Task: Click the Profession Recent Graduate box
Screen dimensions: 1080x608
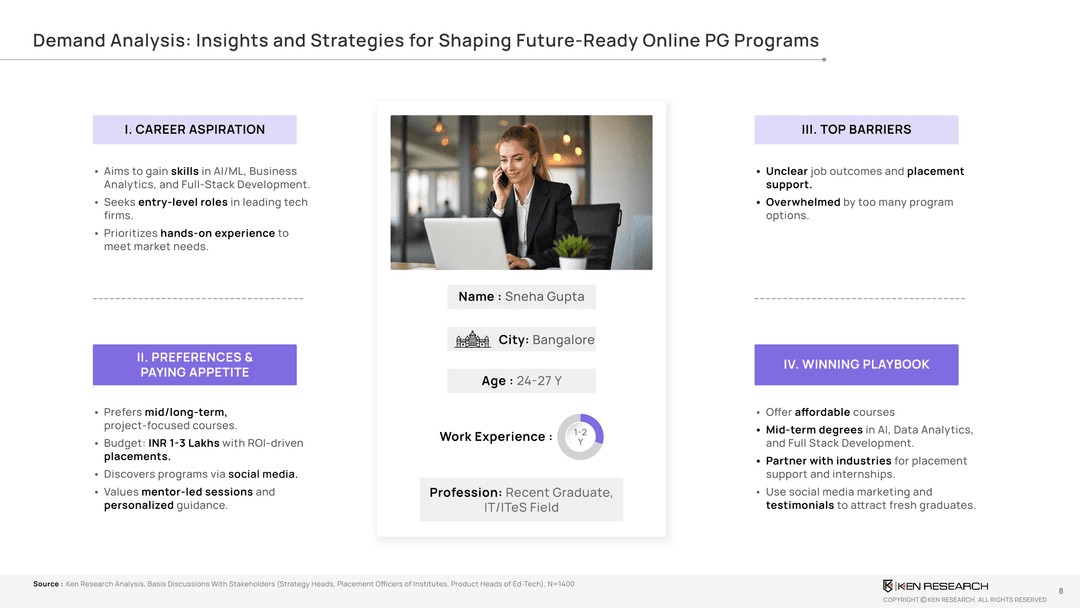Action: coord(521,500)
